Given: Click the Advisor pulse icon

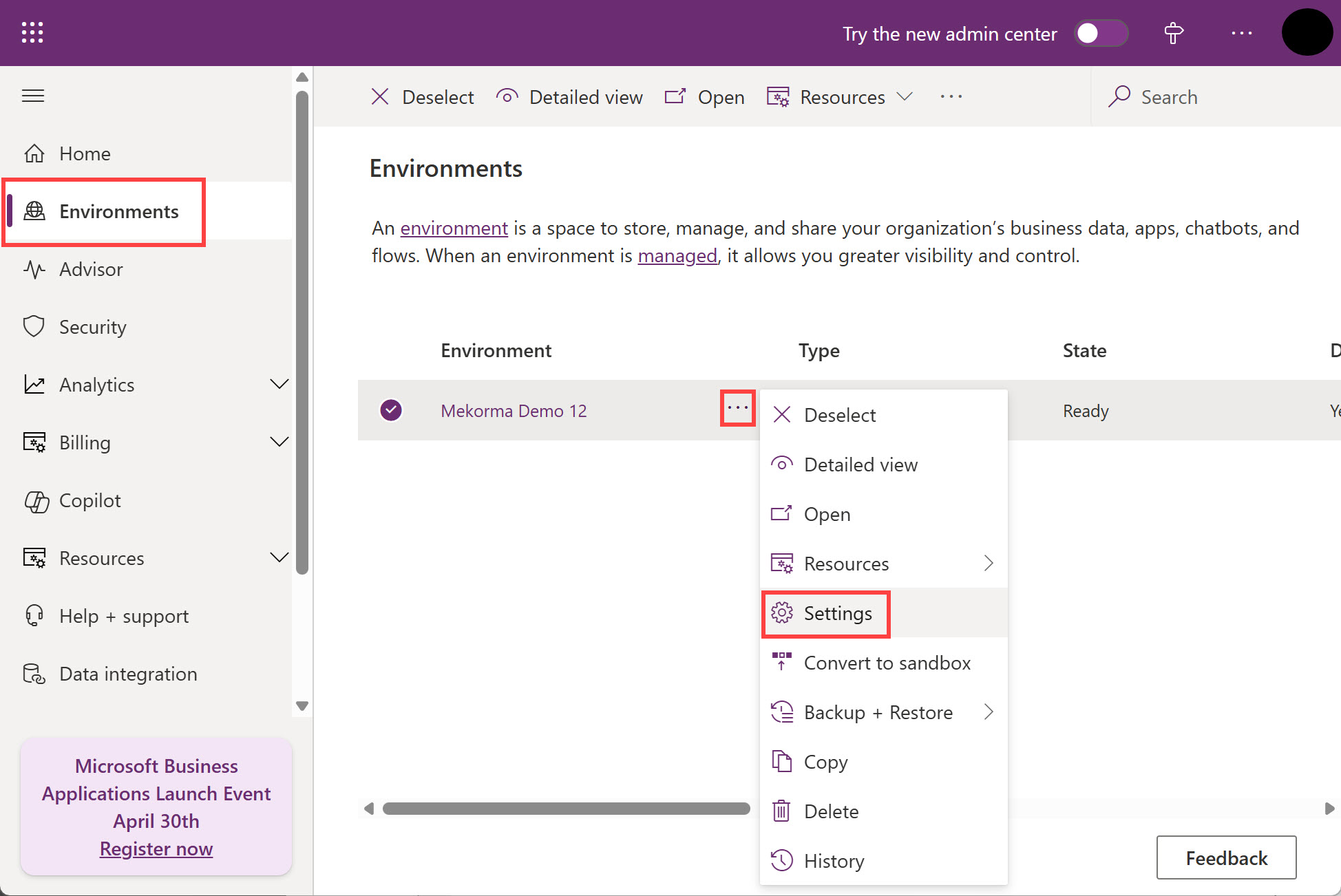Looking at the screenshot, I should [x=34, y=269].
